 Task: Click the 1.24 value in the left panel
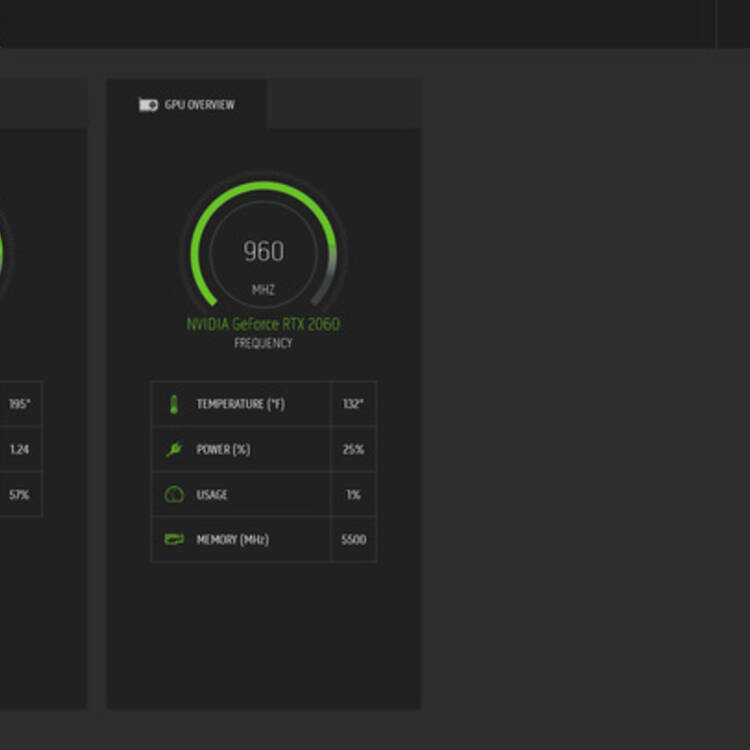[x=19, y=449]
